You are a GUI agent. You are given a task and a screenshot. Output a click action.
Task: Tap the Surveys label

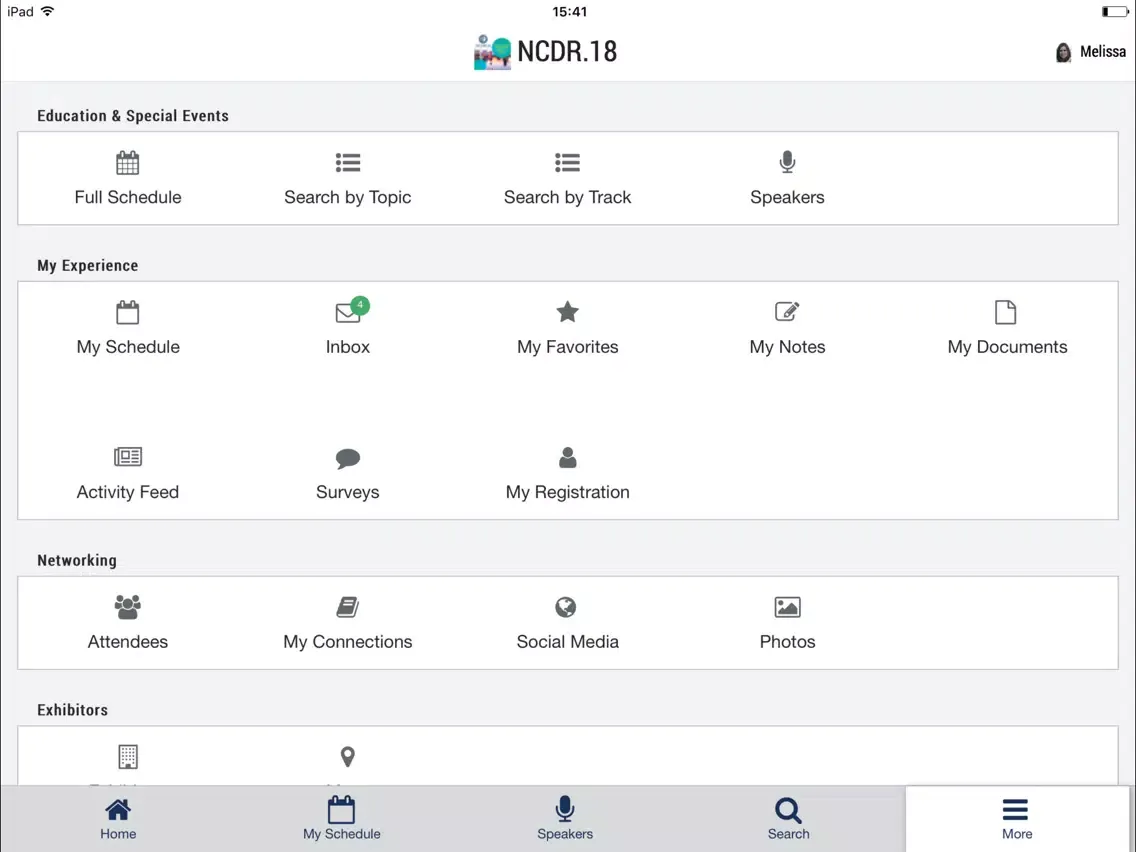coord(348,493)
